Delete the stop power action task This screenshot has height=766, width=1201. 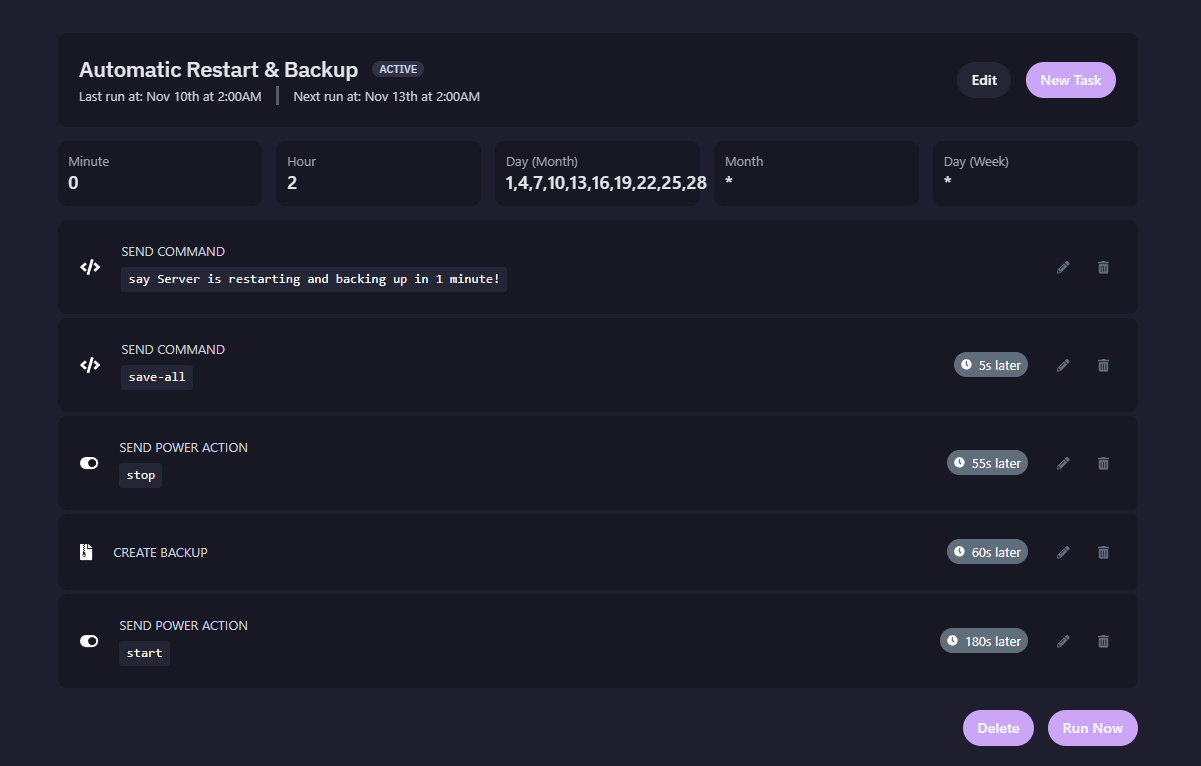pos(1103,463)
